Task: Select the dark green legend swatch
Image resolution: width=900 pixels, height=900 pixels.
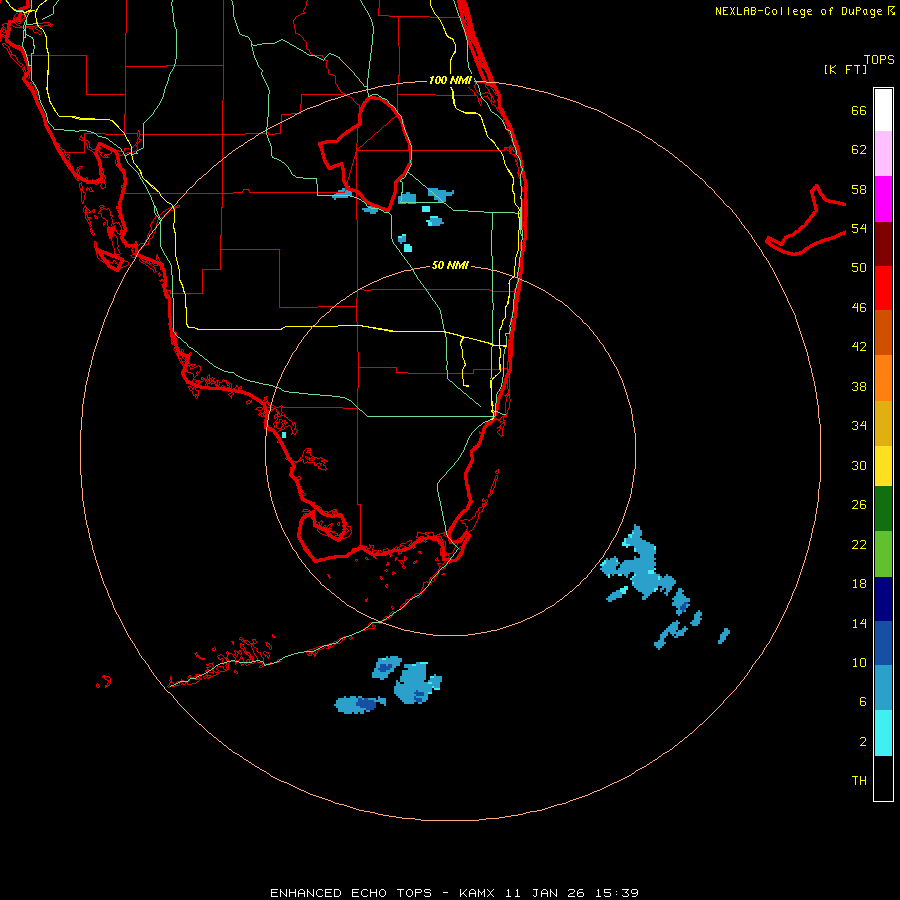Action: 883,509
